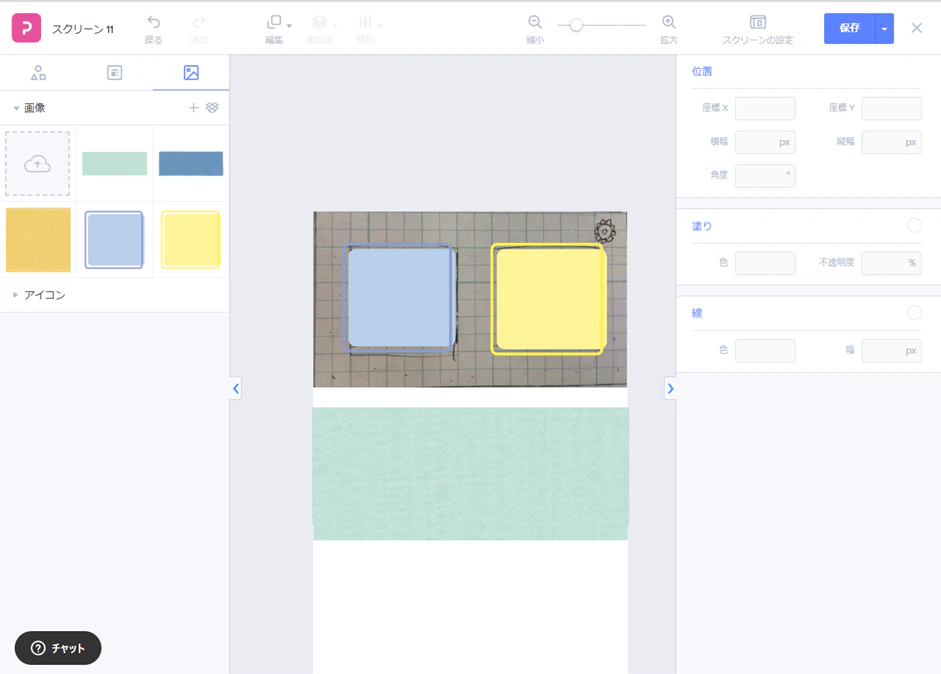
Task: Select the blue square on the canvas
Action: [x=398, y=297]
